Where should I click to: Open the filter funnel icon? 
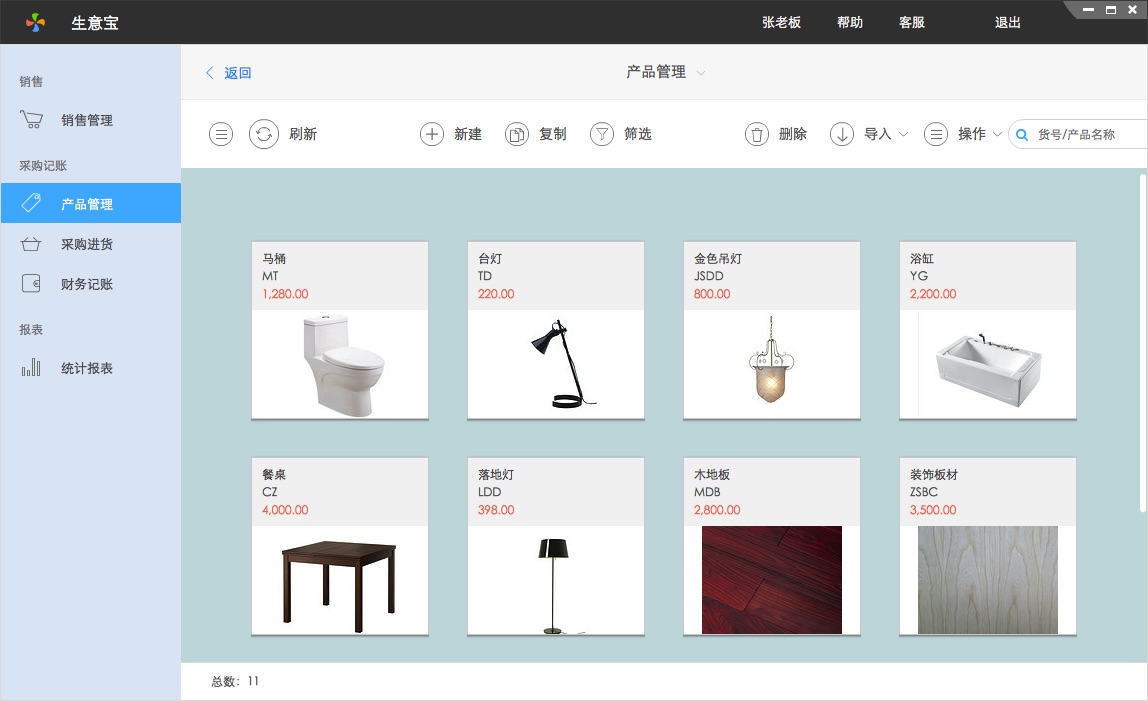pos(601,134)
